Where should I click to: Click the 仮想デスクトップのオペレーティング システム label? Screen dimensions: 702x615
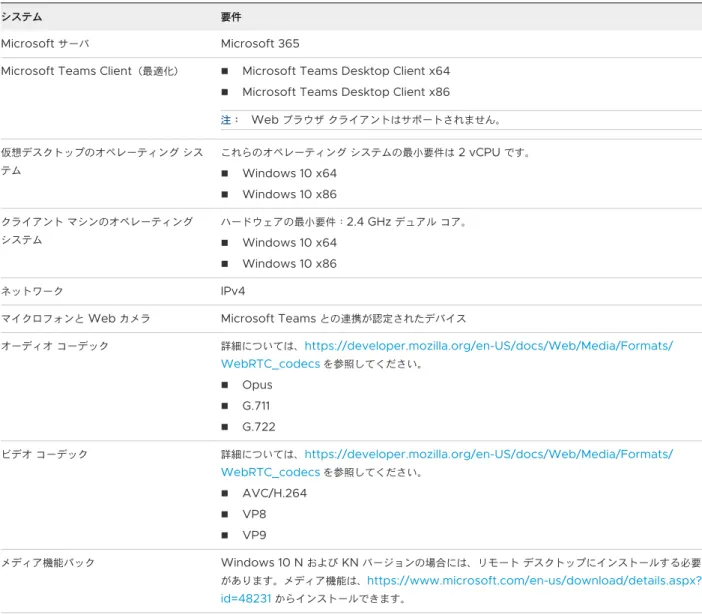pos(102,161)
